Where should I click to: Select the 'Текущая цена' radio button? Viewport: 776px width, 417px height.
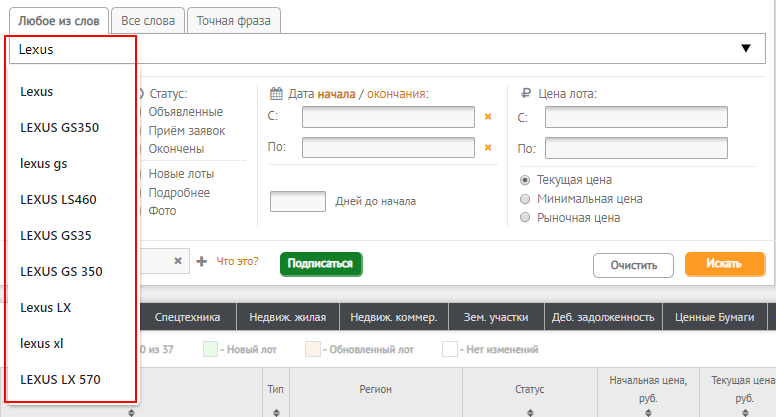coord(525,180)
